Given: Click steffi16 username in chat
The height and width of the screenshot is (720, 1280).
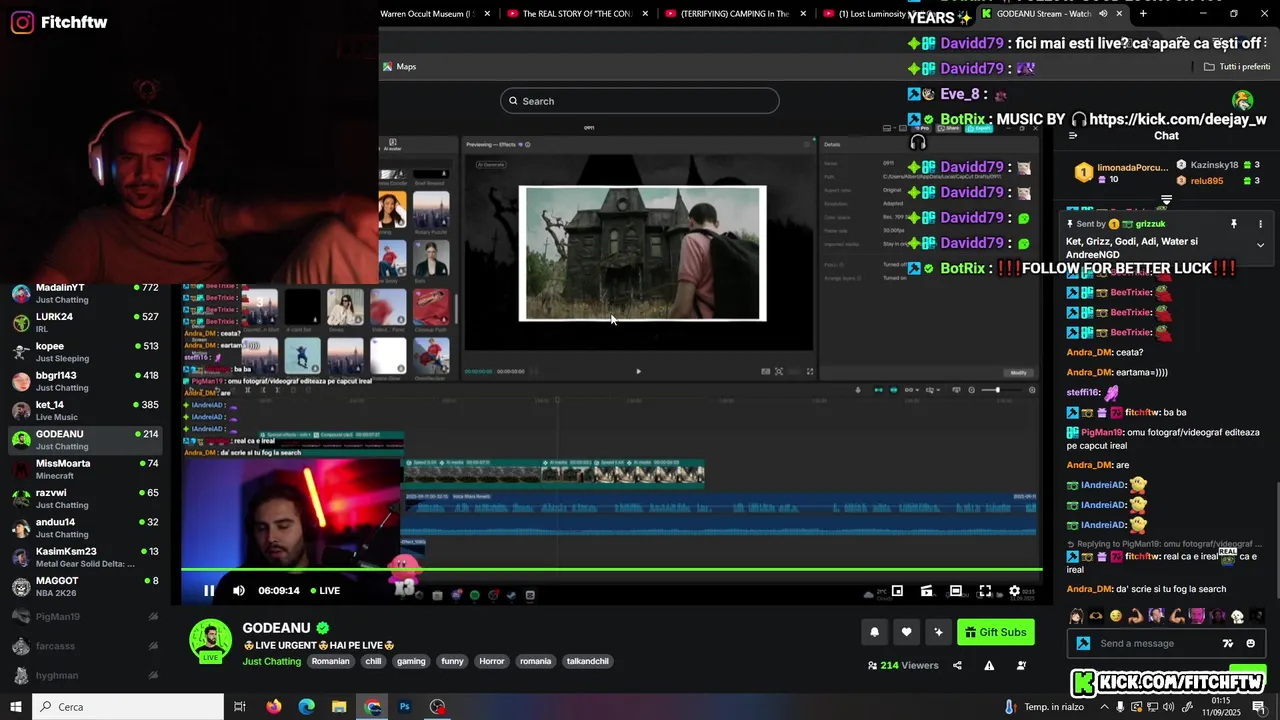Looking at the screenshot, I should (1083, 393).
